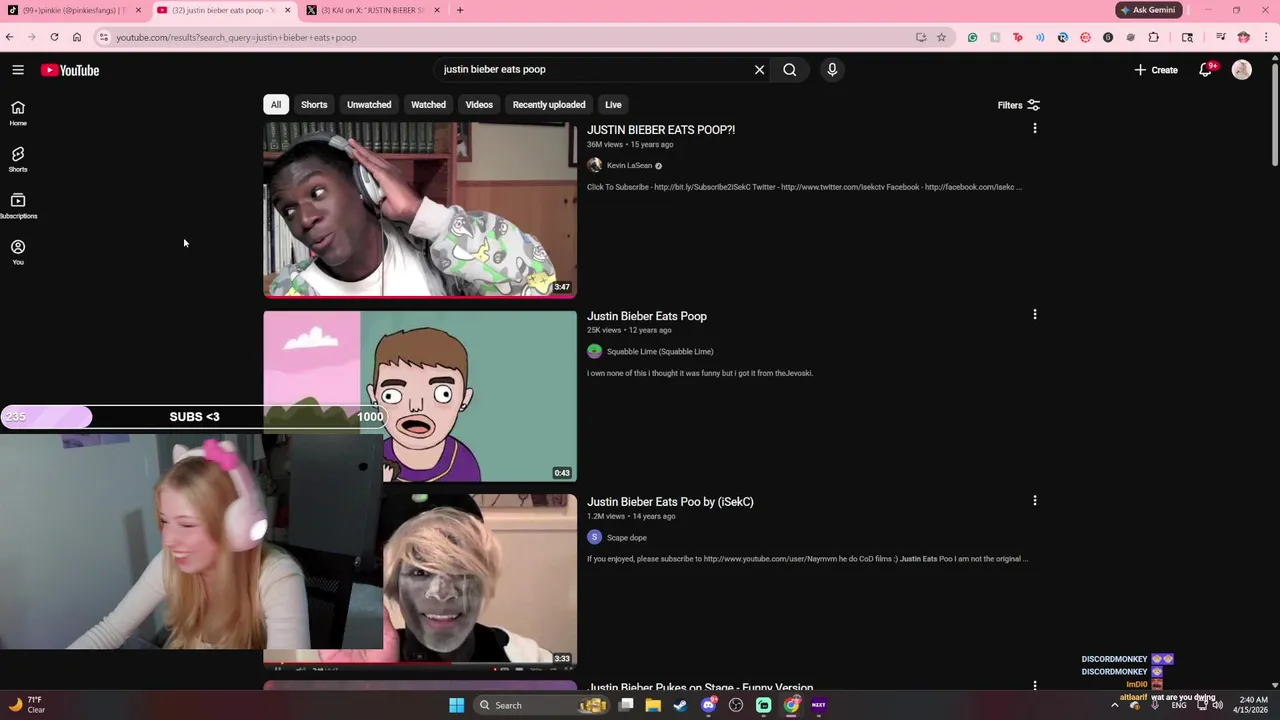Select the All filter chip

[x=276, y=104]
